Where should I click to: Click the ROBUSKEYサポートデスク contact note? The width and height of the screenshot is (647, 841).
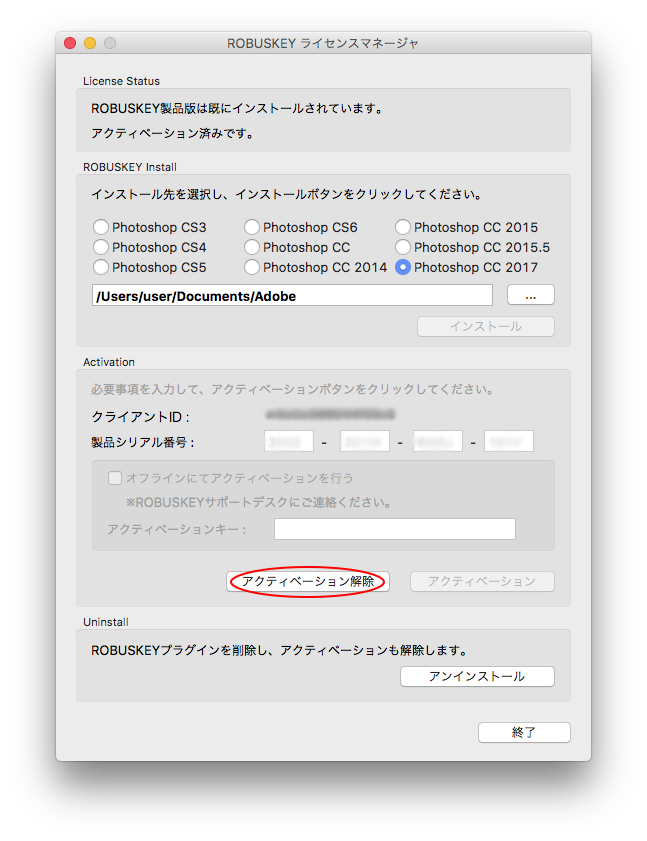258,503
